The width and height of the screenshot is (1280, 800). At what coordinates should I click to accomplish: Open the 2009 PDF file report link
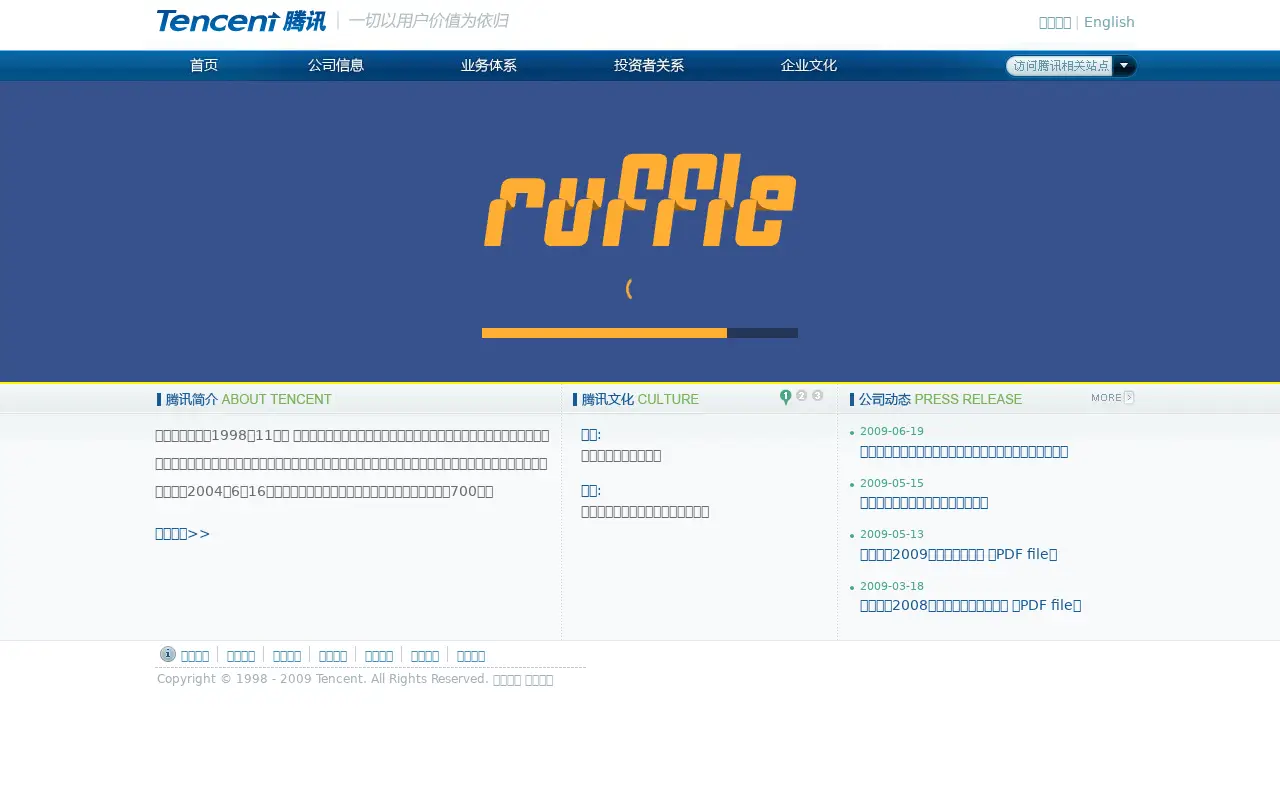(x=958, y=554)
